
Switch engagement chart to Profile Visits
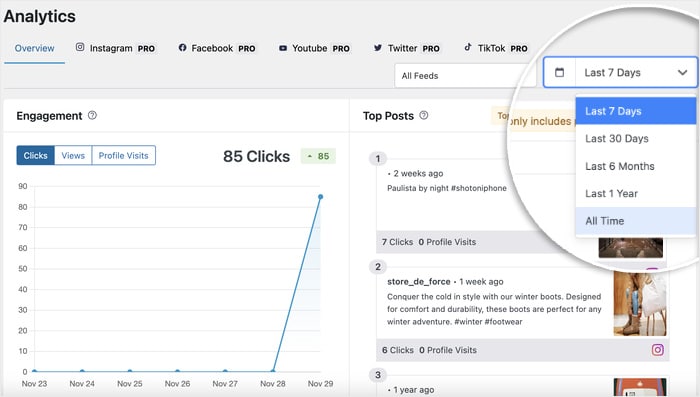click(x=124, y=155)
